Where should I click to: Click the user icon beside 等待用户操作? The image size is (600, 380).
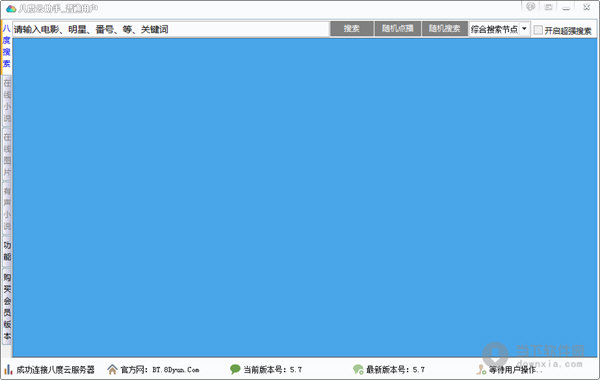pyautogui.click(x=481, y=369)
